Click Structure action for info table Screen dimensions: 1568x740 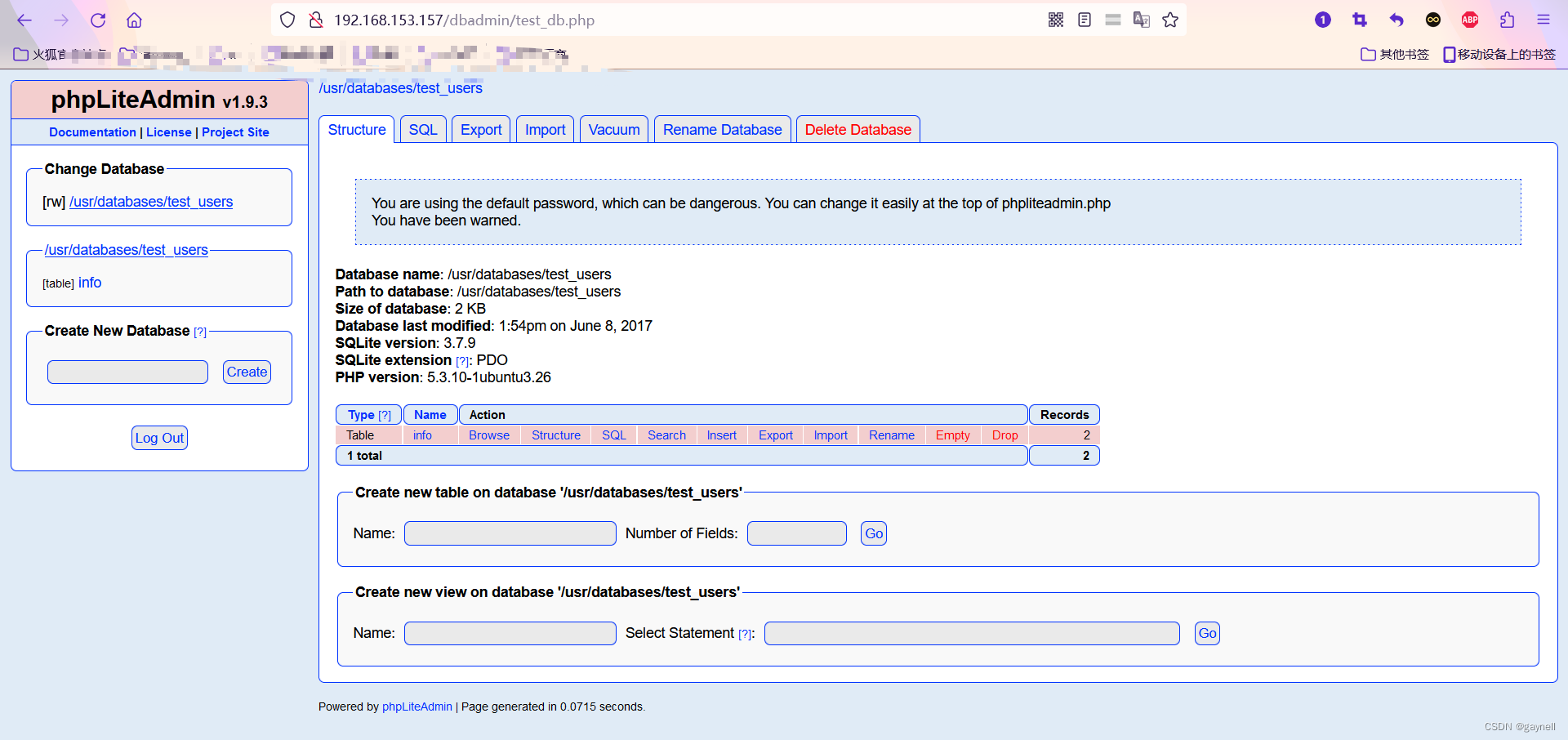pyautogui.click(x=556, y=435)
